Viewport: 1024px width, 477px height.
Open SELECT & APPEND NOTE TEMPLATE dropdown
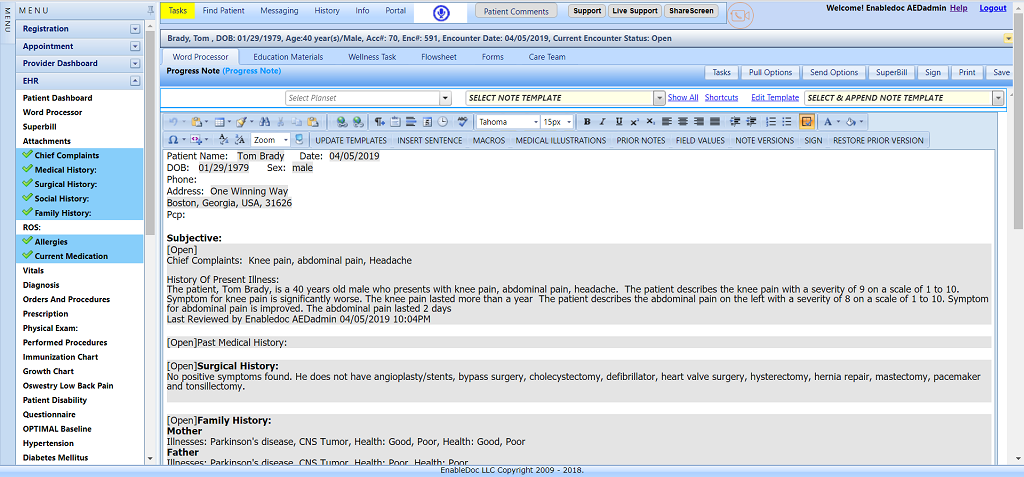coord(997,98)
